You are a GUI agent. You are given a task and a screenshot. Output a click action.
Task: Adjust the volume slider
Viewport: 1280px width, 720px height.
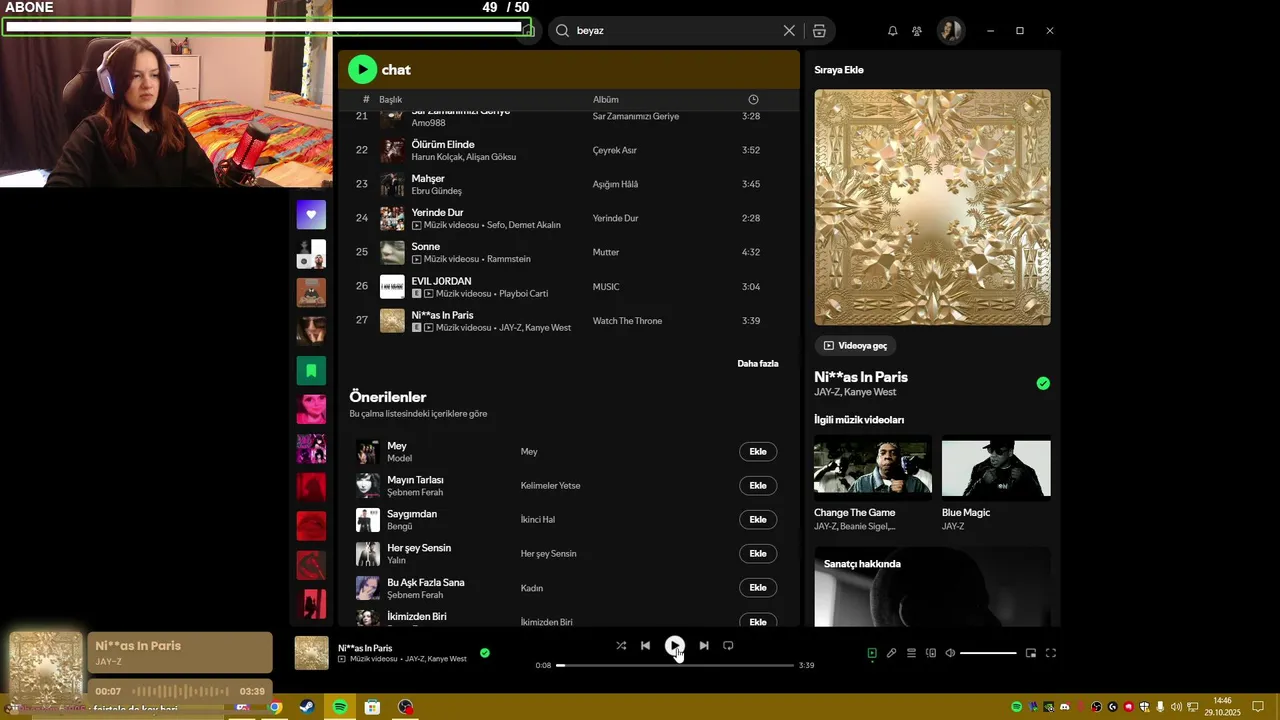pos(988,653)
